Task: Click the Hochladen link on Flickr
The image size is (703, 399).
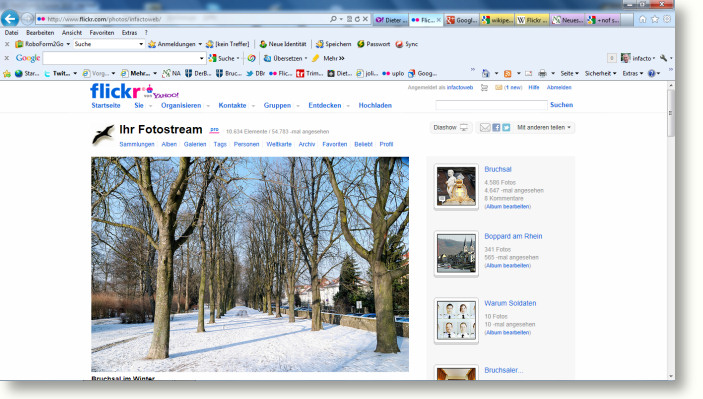Action: 375,105
